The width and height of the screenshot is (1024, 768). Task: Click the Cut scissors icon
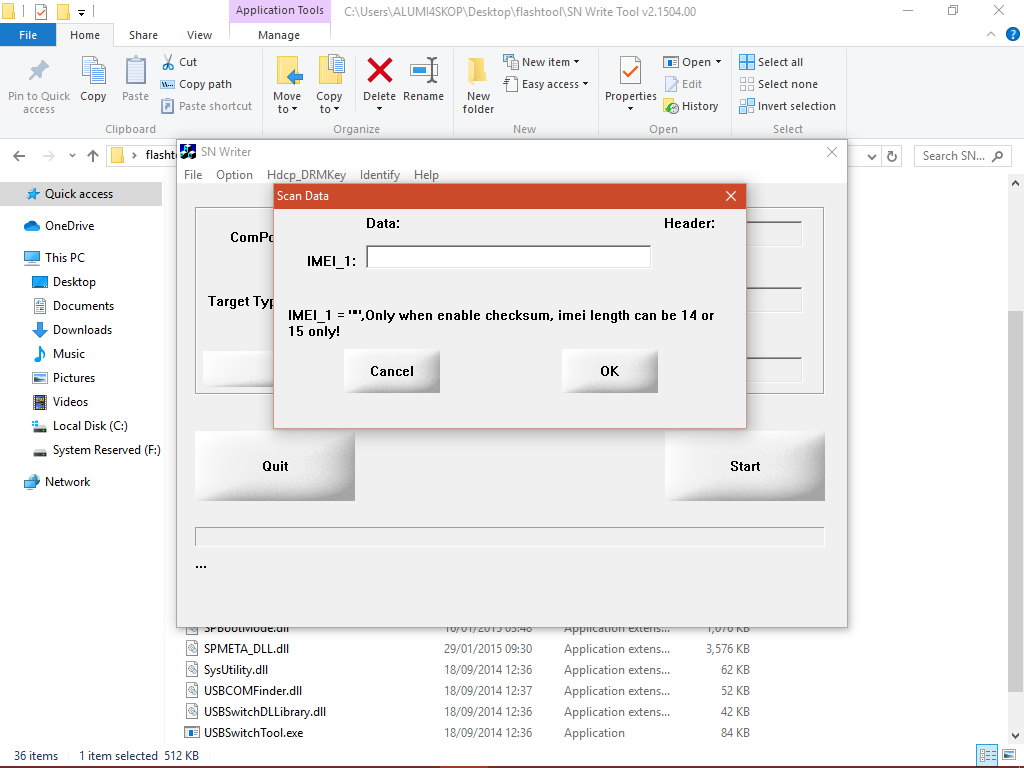(x=168, y=62)
